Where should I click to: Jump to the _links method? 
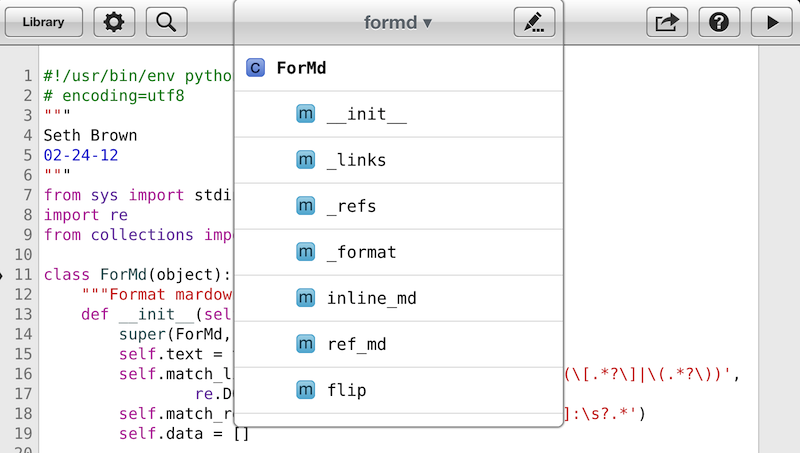point(398,160)
